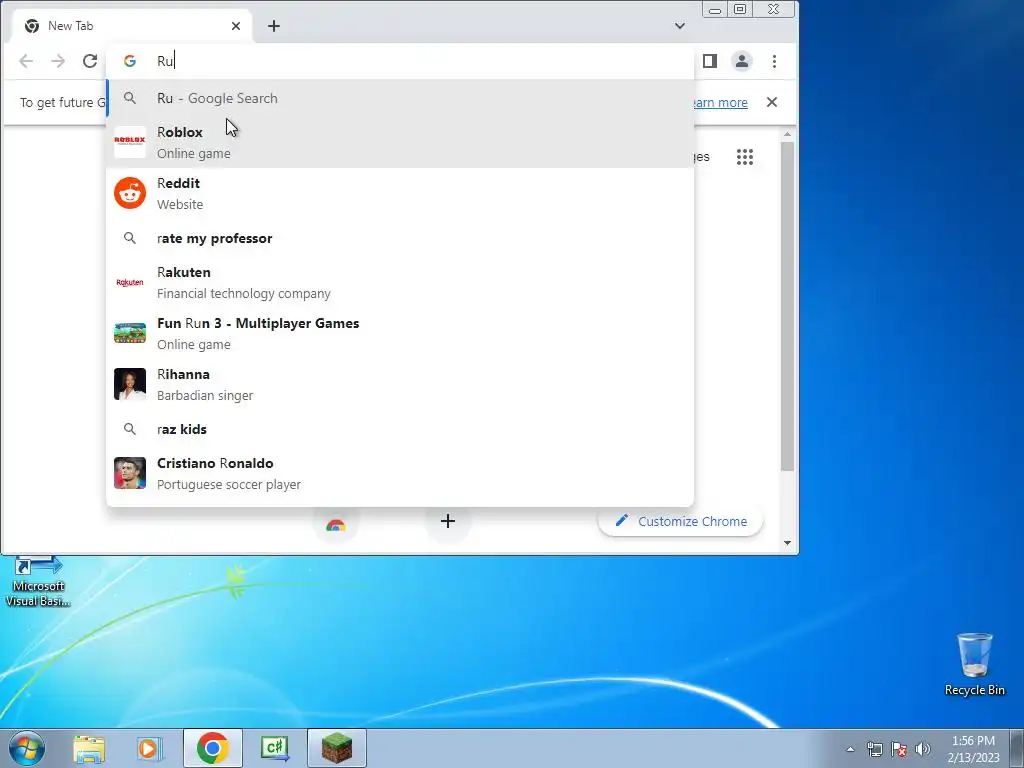Image resolution: width=1024 pixels, height=768 pixels.
Task: Reload the page with the refresh icon
Action: (x=90, y=61)
